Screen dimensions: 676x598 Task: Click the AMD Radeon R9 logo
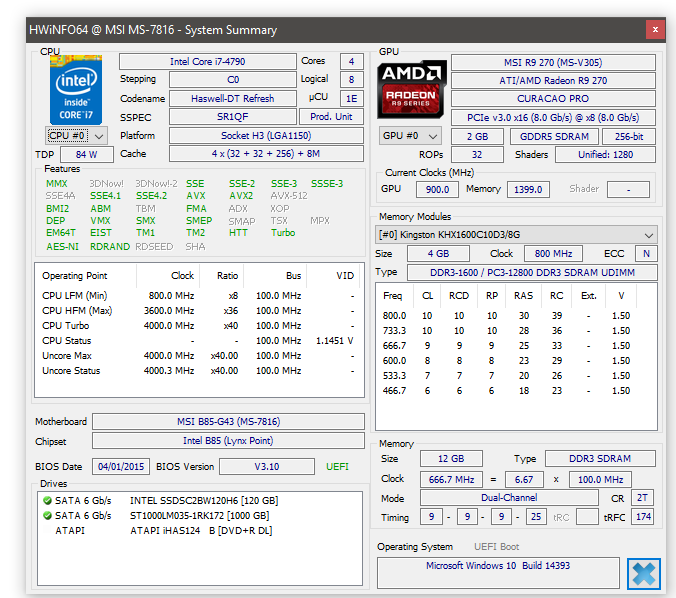(x=412, y=89)
